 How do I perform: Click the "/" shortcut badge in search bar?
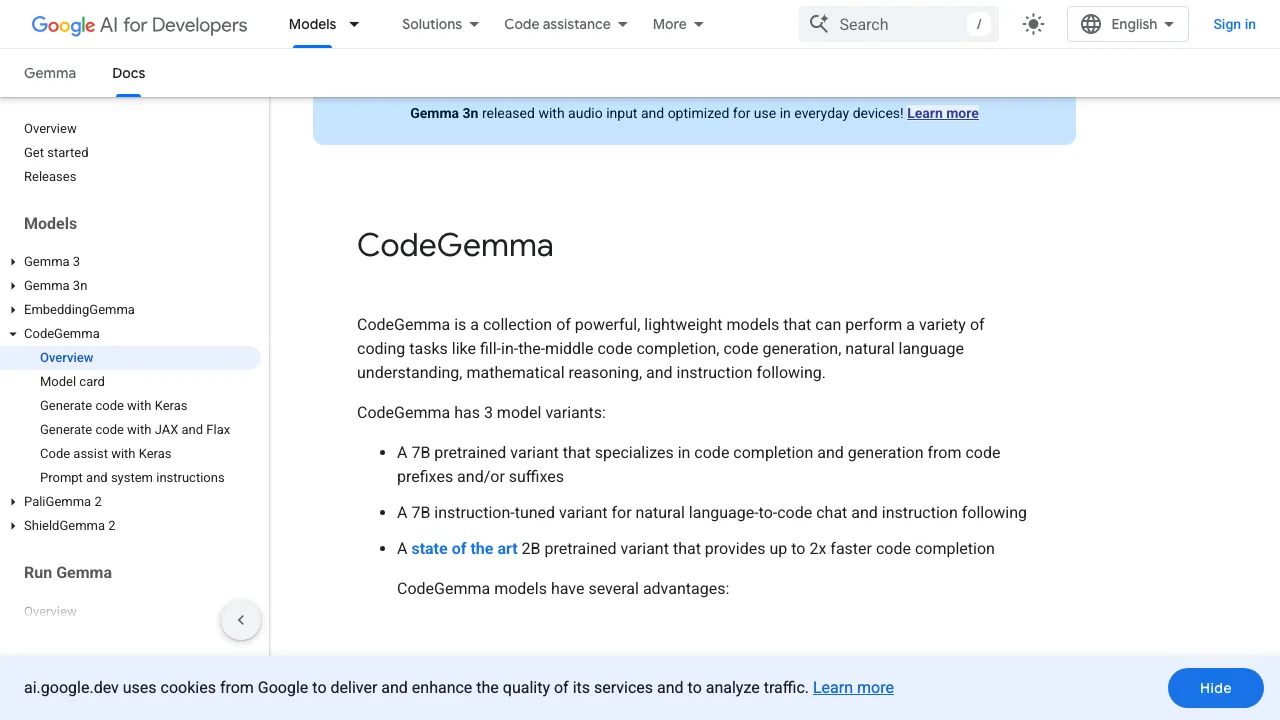tap(979, 24)
